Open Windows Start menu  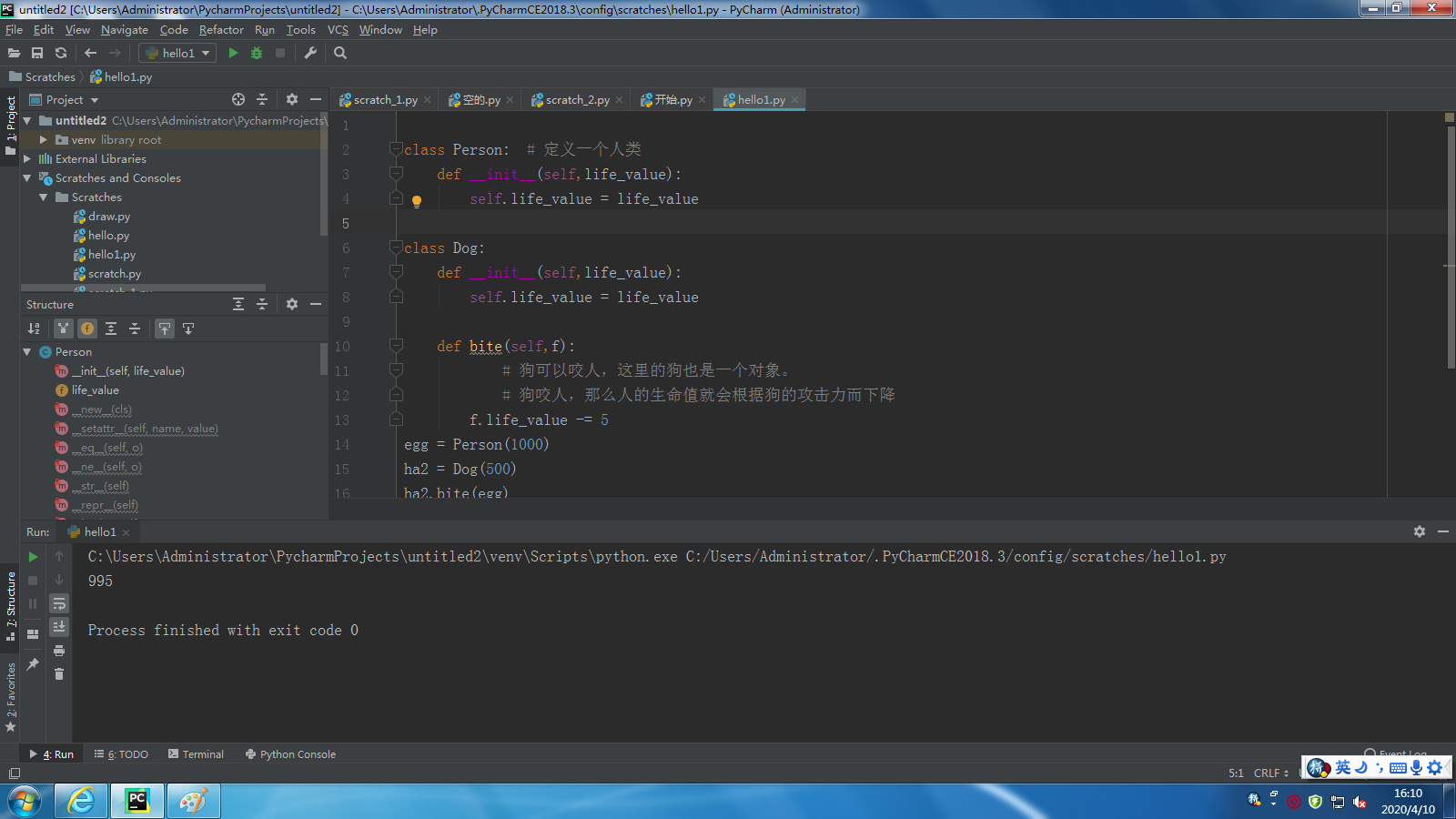(25, 801)
